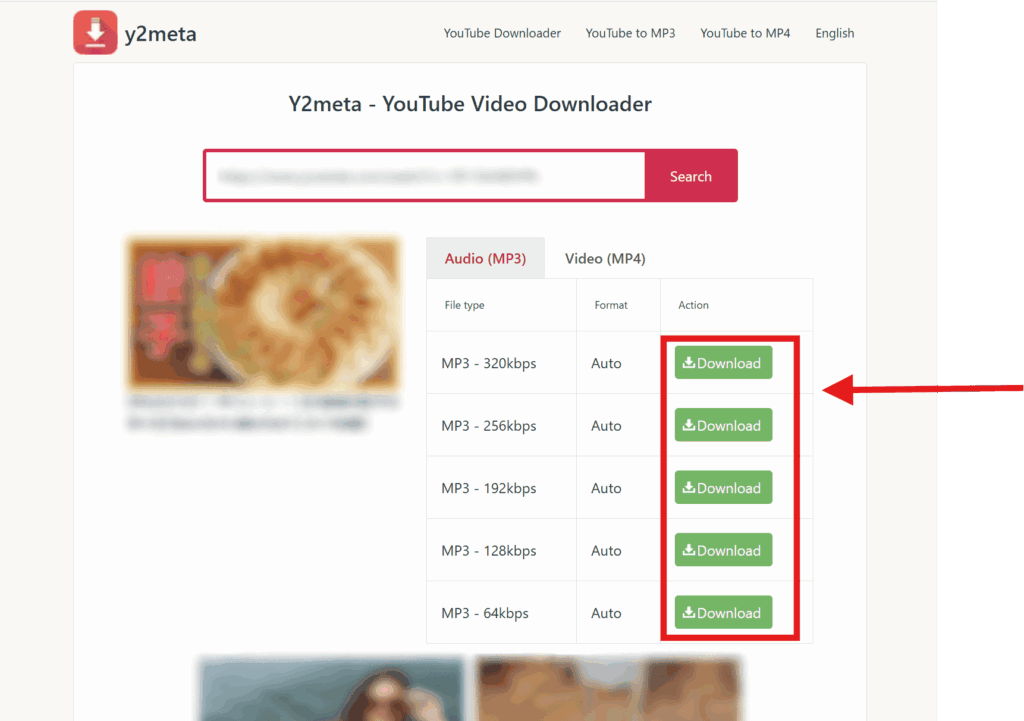1024x721 pixels.
Task: Click the blurred video thumbnail of noodles
Action: click(264, 313)
